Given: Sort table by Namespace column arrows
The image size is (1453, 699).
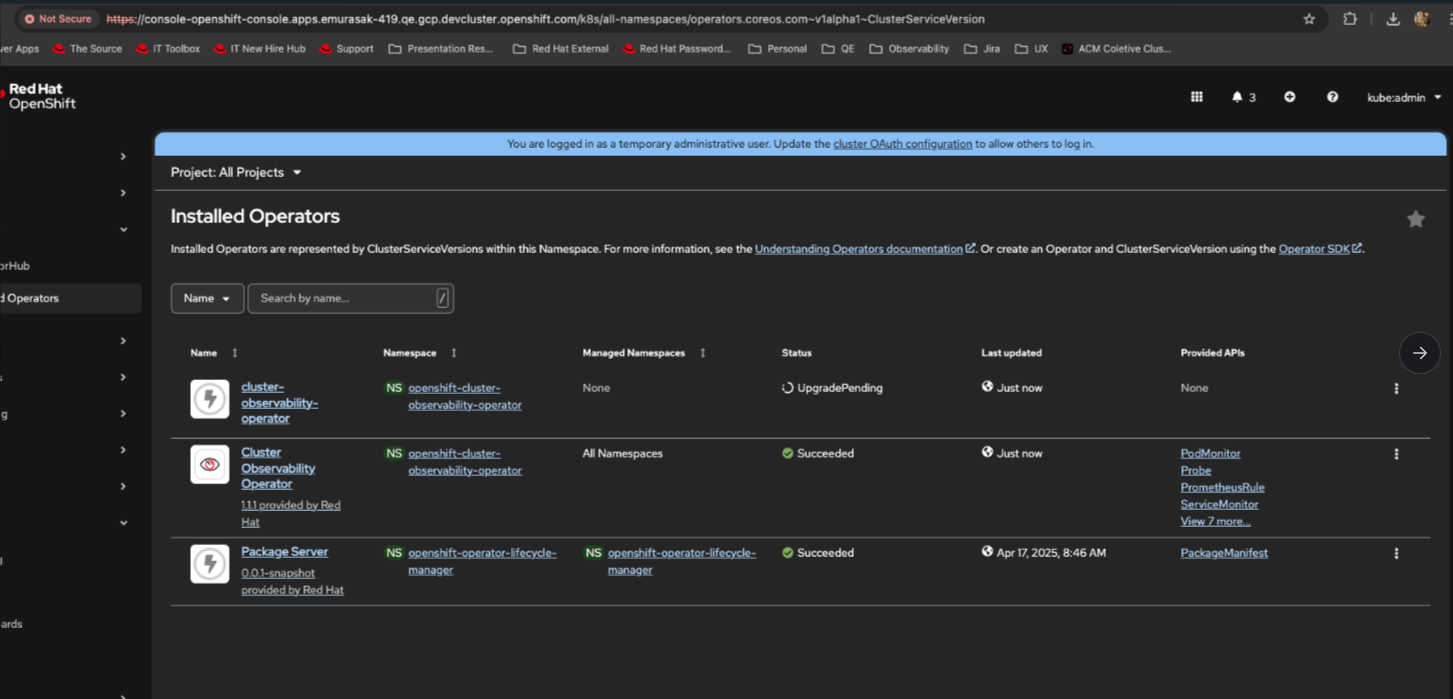Looking at the screenshot, I should pyautogui.click(x=454, y=353).
